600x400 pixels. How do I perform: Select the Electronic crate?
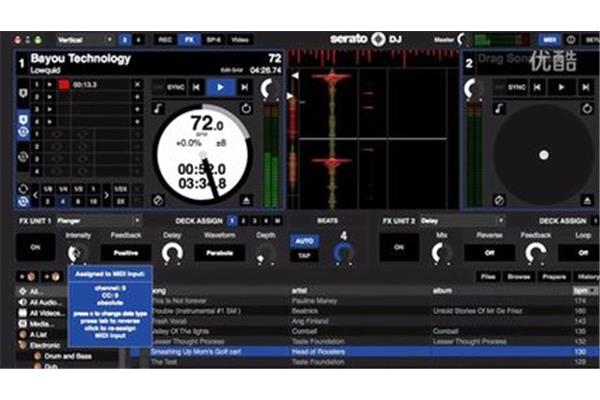coord(45,345)
